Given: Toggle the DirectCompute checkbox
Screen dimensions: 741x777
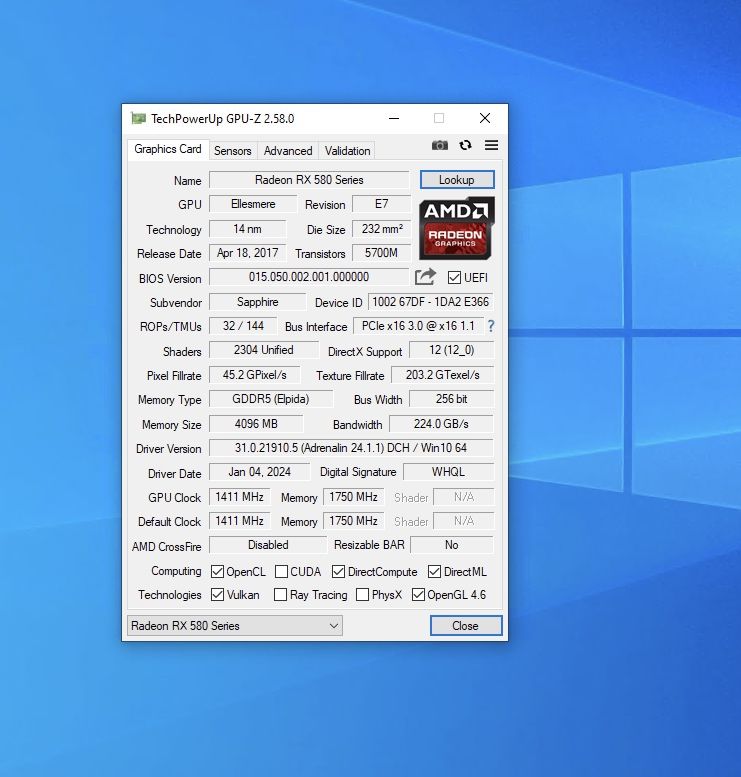Looking at the screenshot, I should (x=338, y=571).
